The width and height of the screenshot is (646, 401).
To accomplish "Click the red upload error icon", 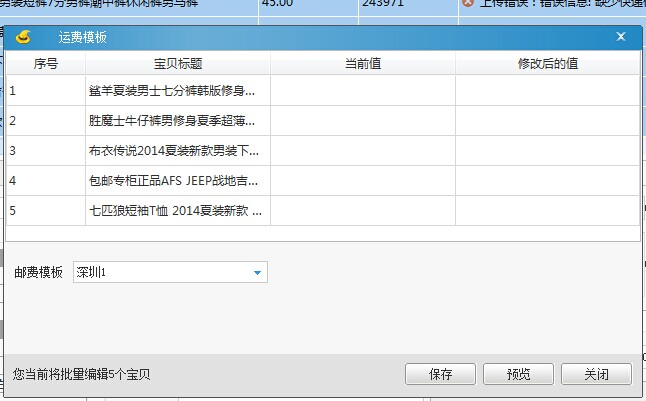I will click(x=467, y=5).
